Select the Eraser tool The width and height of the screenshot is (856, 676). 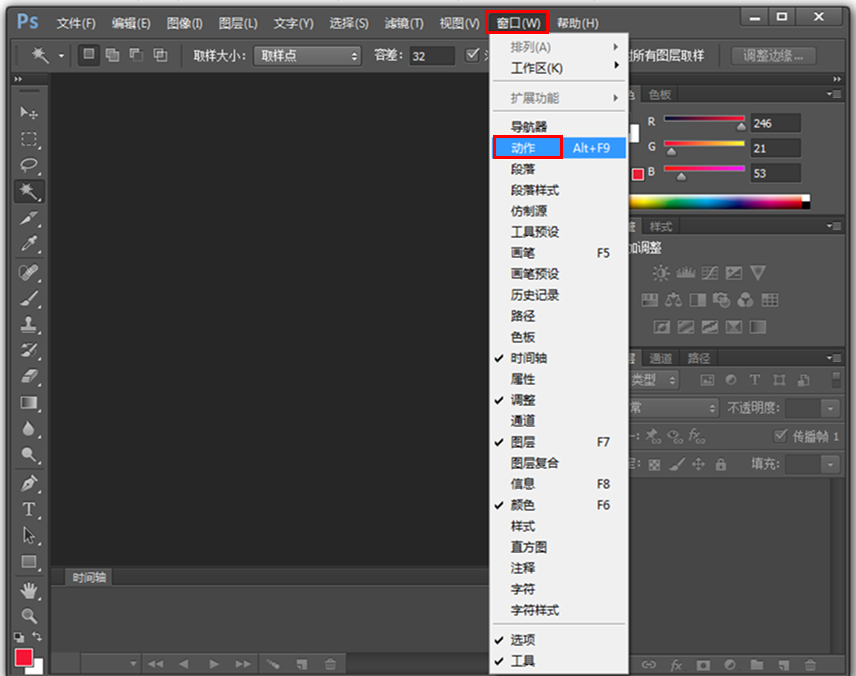pyautogui.click(x=29, y=376)
